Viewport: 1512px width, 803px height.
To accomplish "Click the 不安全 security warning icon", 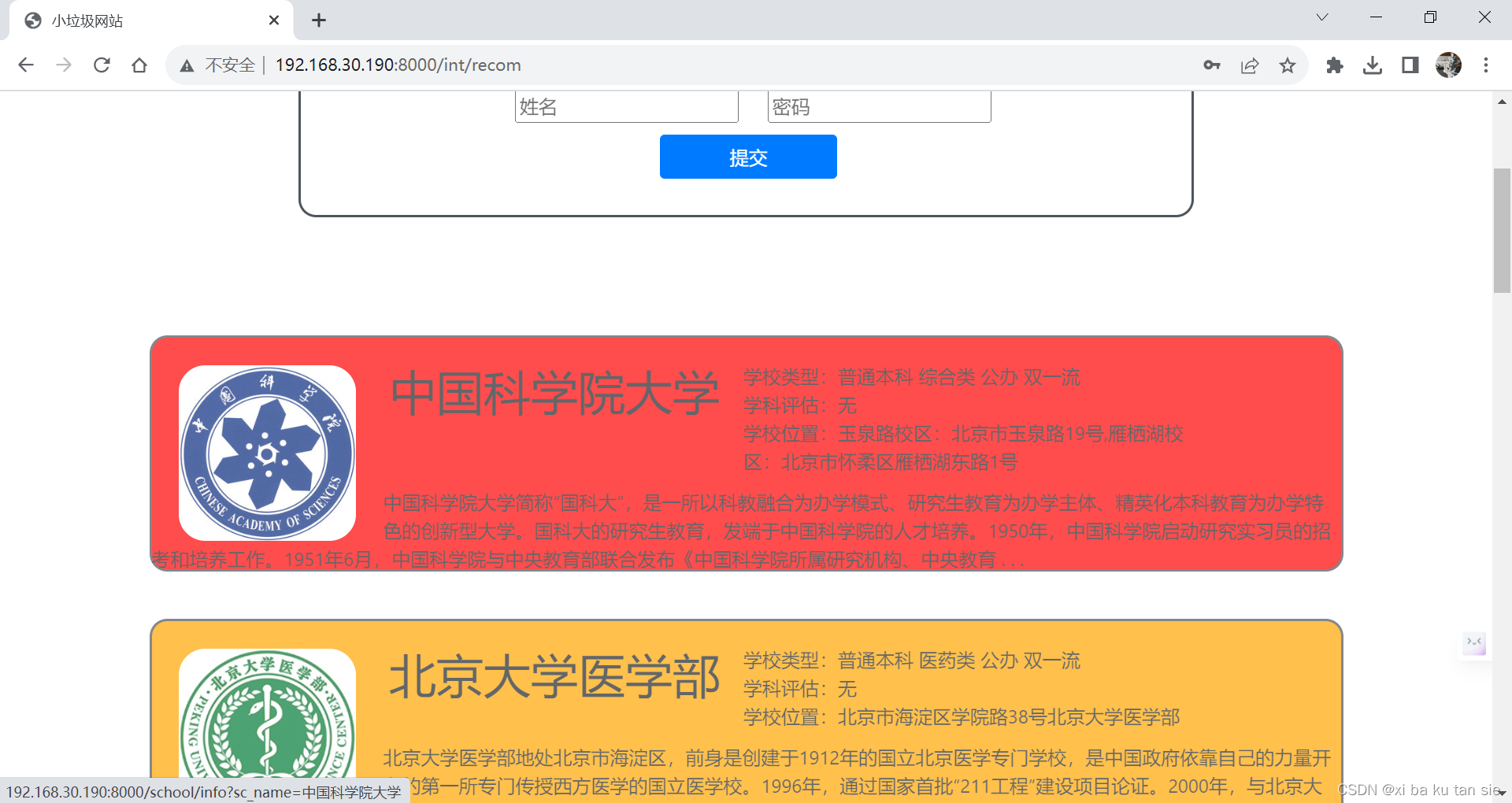I will (x=187, y=65).
